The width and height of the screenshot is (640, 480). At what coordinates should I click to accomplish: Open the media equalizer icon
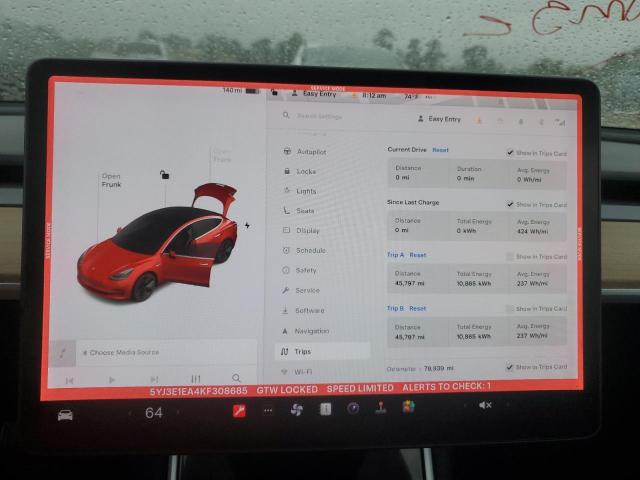pyautogui.click(x=196, y=379)
